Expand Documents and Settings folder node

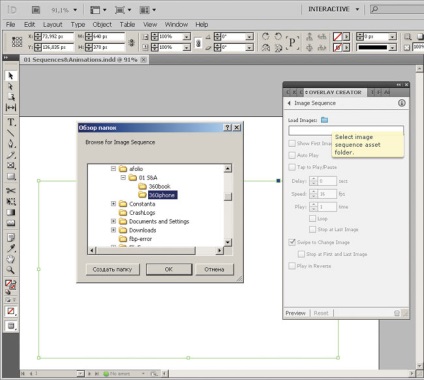coord(113,221)
